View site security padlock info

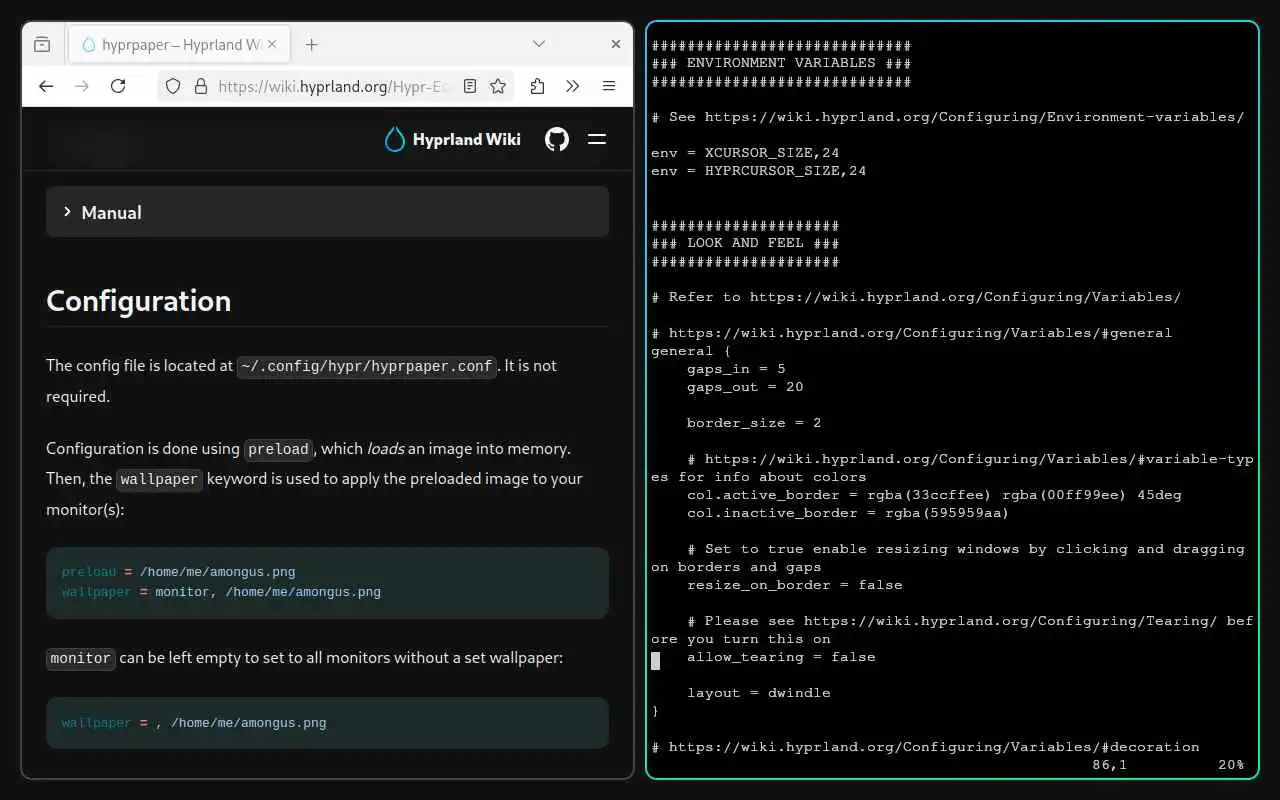click(200, 86)
